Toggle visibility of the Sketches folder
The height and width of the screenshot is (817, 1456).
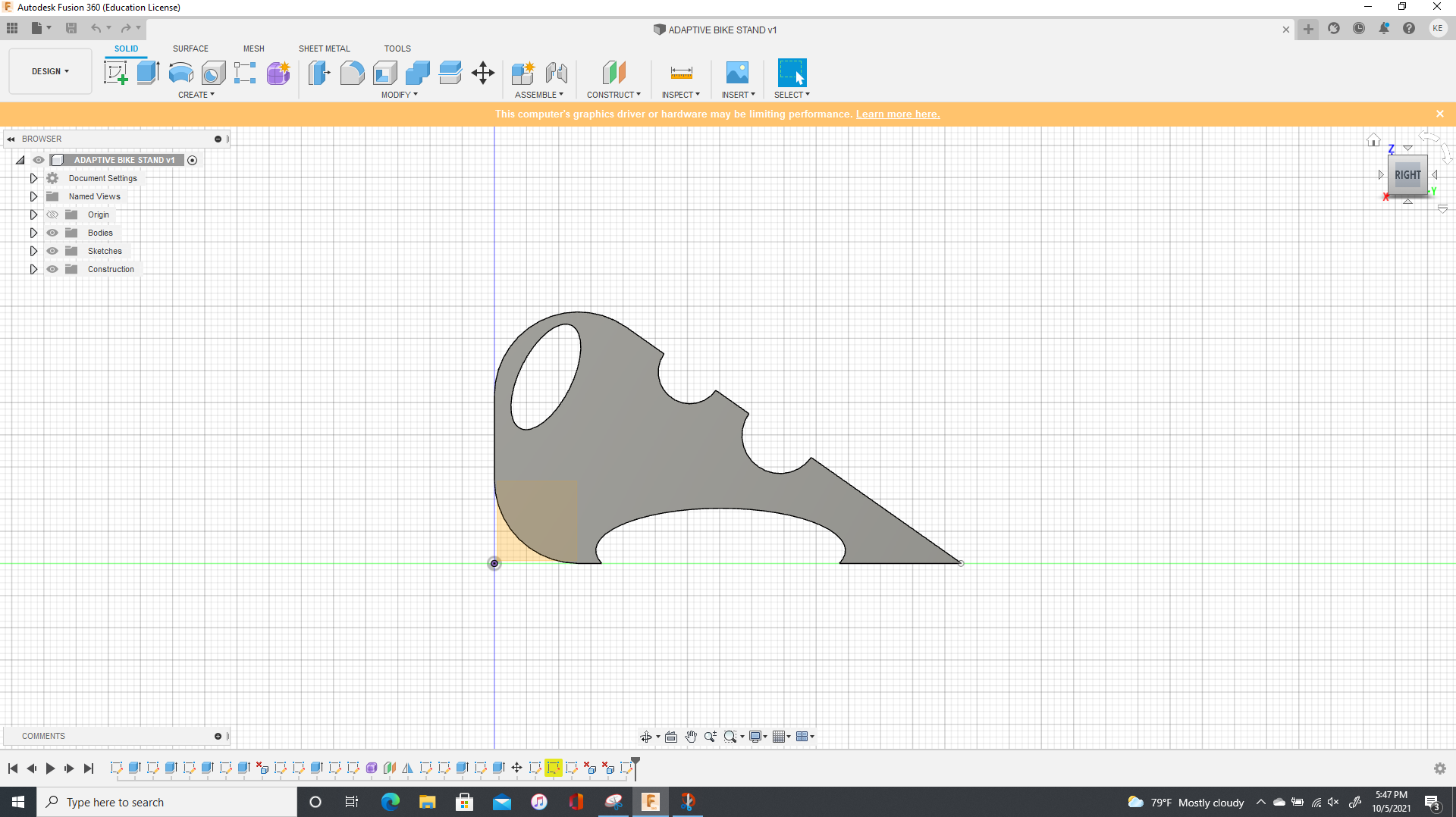coord(52,251)
